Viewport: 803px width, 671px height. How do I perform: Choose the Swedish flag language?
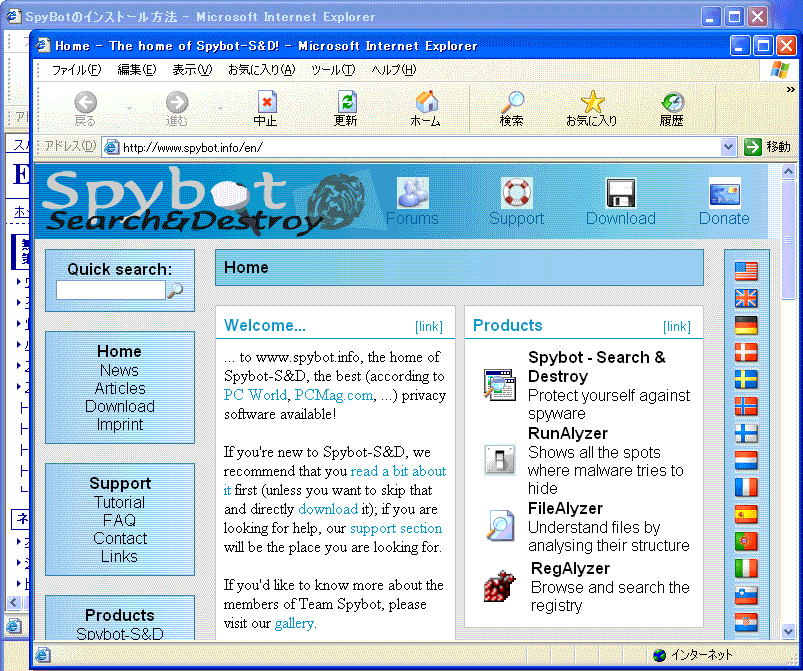746,379
